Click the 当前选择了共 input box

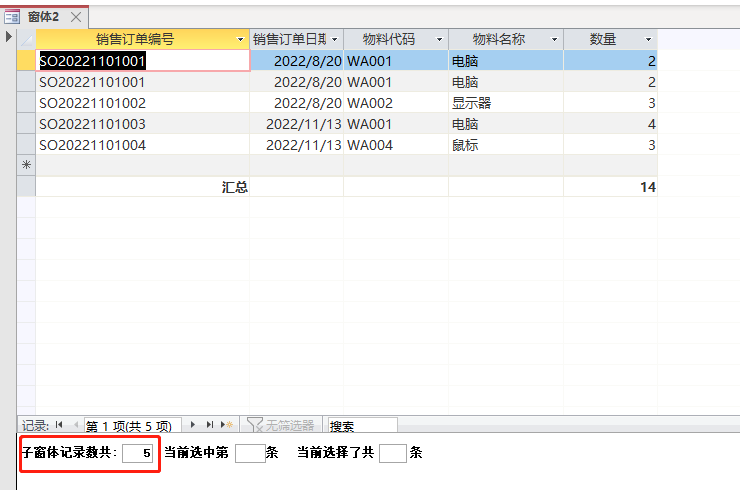click(x=393, y=453)
